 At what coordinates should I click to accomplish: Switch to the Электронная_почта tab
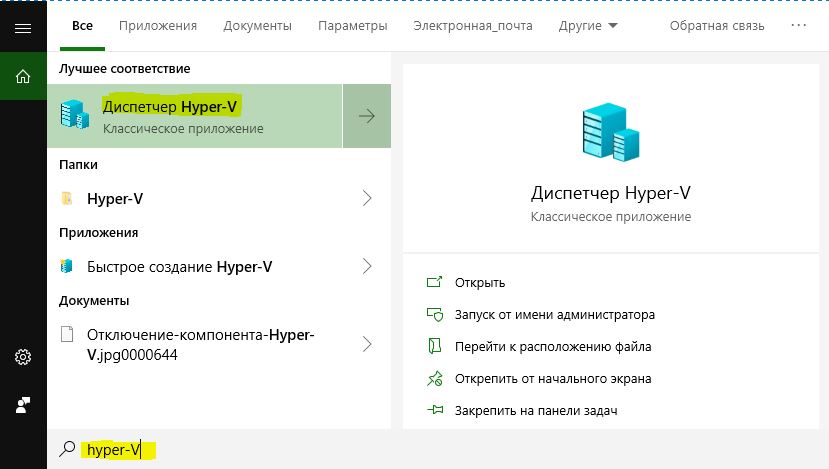[473, 26]
